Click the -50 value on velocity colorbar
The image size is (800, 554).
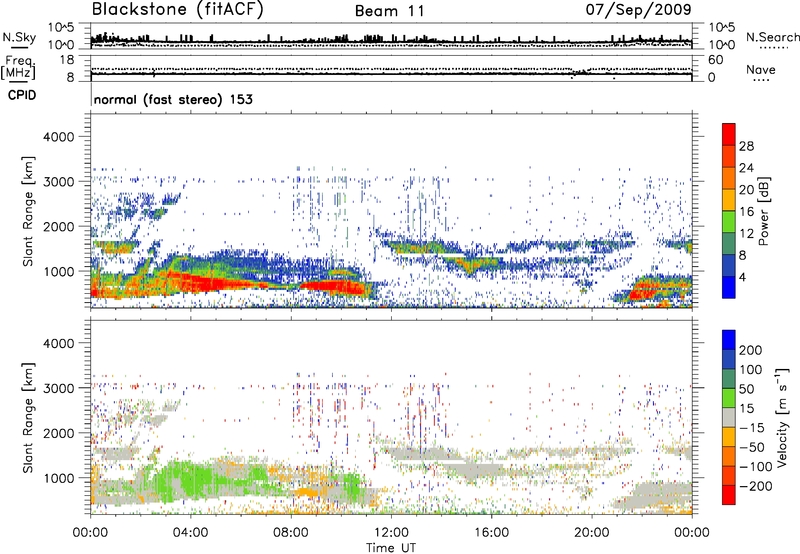[753, 447]
